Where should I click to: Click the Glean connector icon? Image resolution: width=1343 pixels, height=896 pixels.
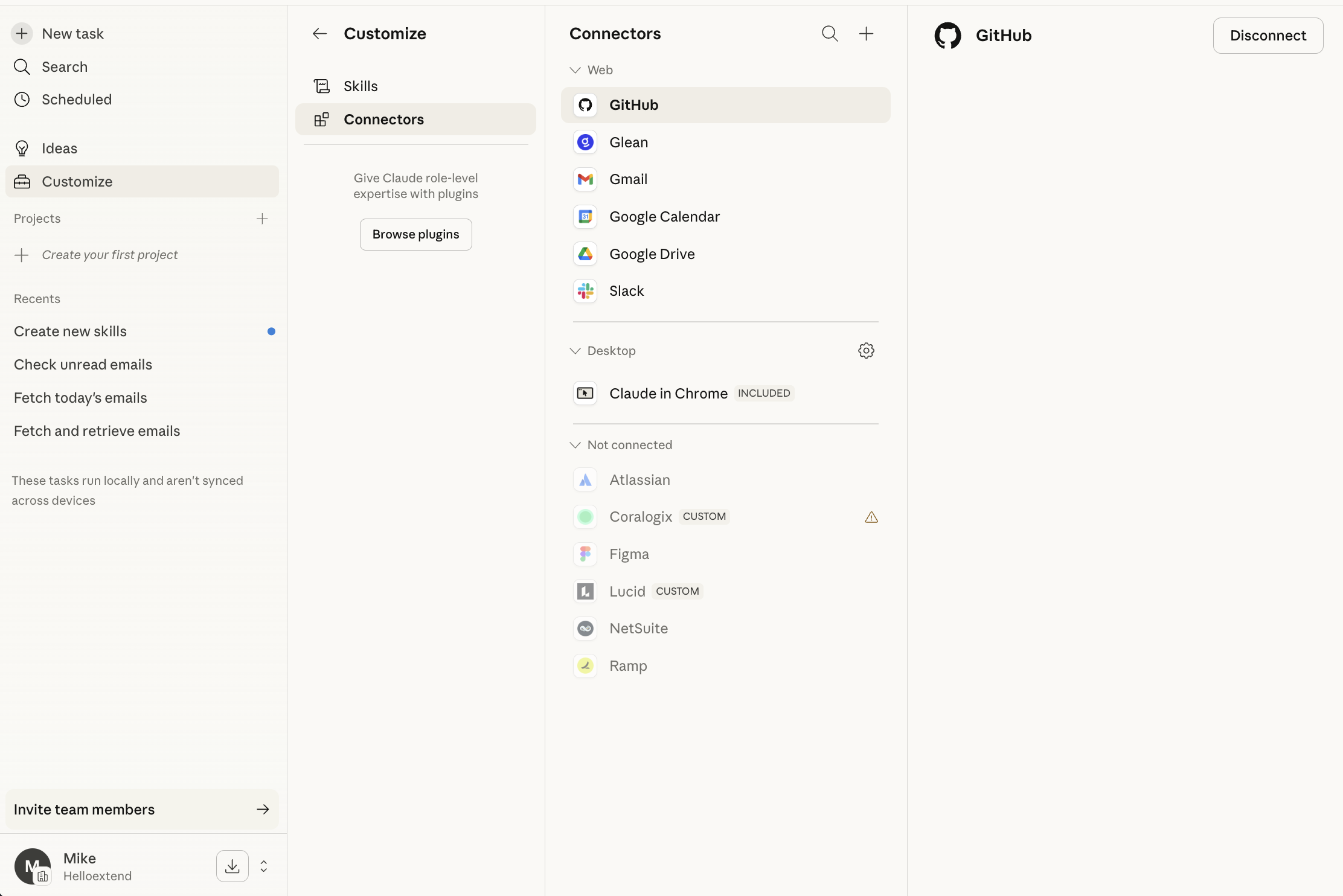pos(585,142)
